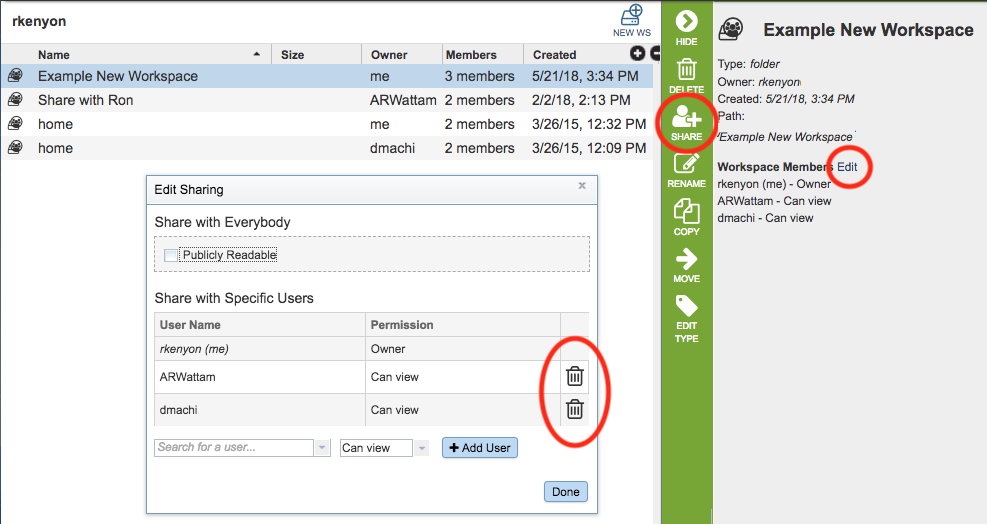Click 'dmachi - Can view' in details panel
The width and height of the screenshot is (987, 524).
pyautogui.click(x=765, y=218)
